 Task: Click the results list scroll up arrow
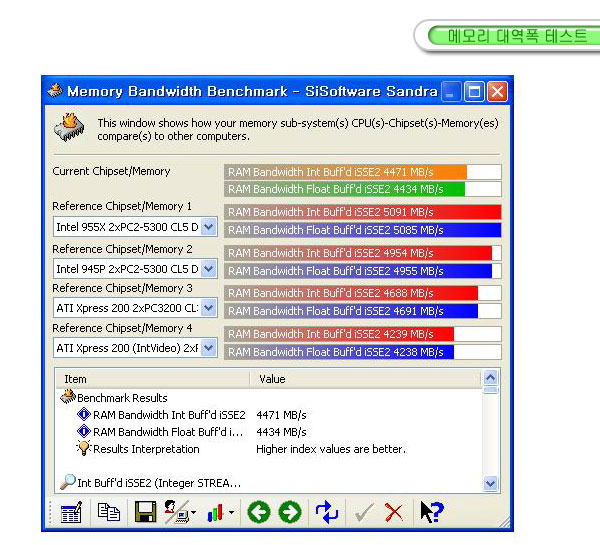tap(491, 378)
